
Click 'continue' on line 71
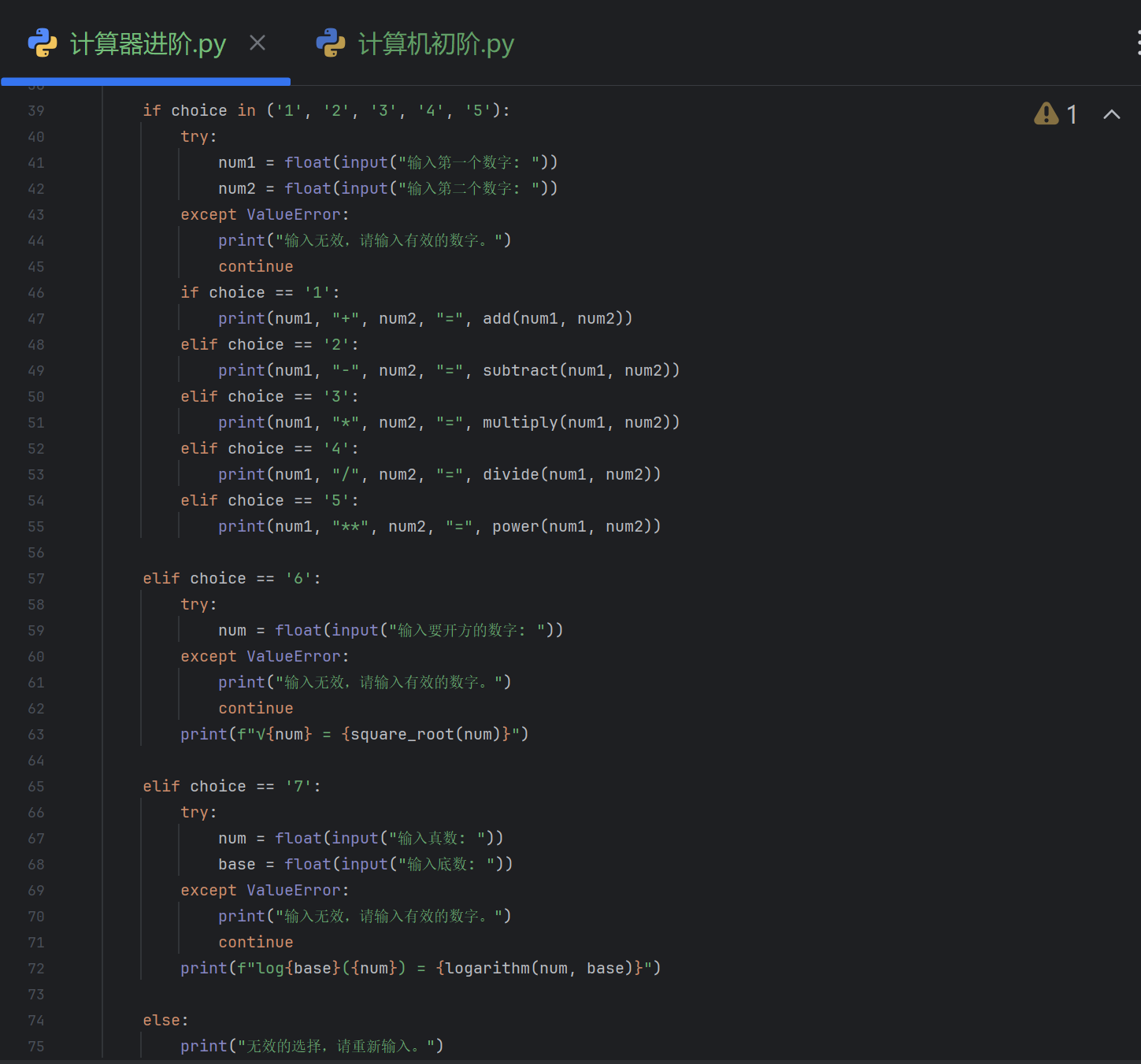(256, 942)
